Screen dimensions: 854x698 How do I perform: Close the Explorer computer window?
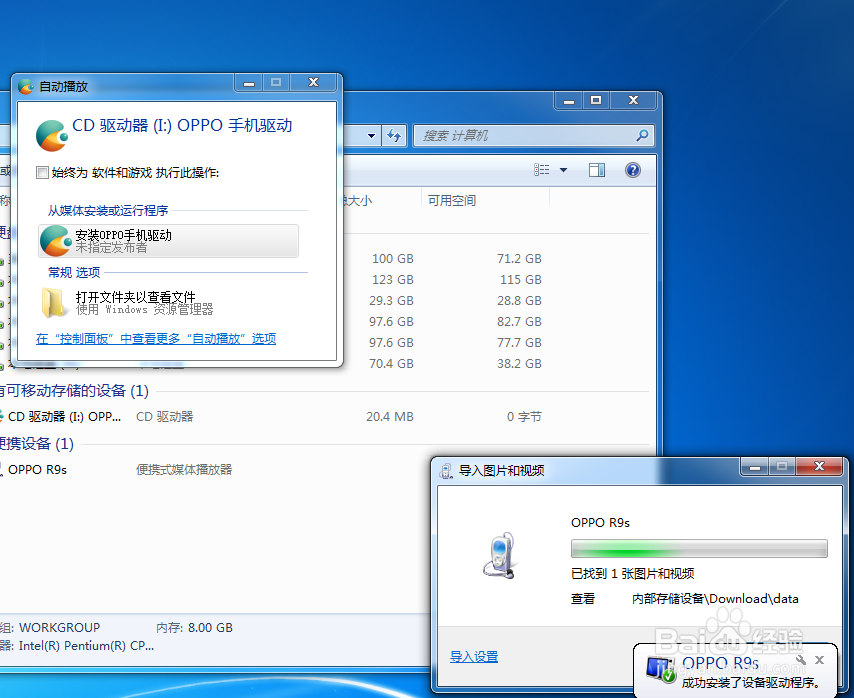pos(633,101)
